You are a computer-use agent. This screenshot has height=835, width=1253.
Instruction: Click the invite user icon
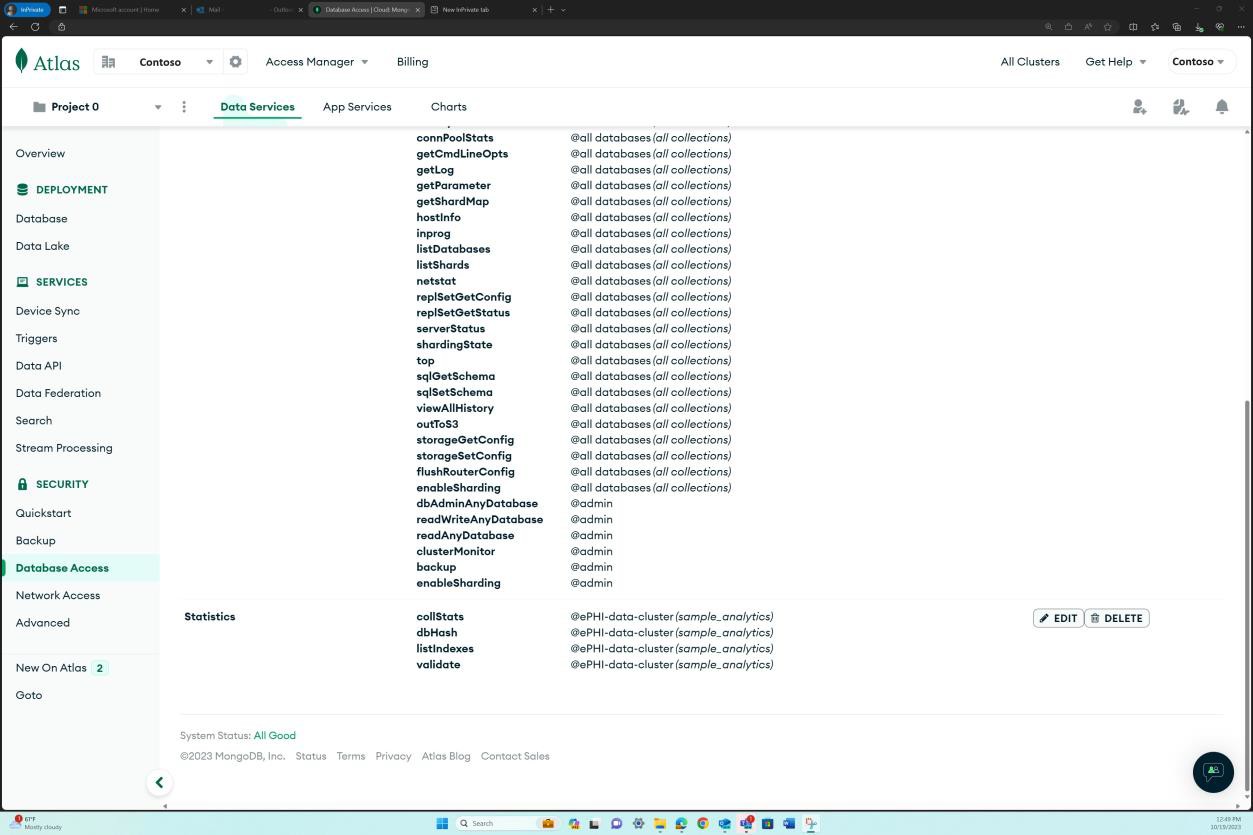click(x=1139, y=106)
